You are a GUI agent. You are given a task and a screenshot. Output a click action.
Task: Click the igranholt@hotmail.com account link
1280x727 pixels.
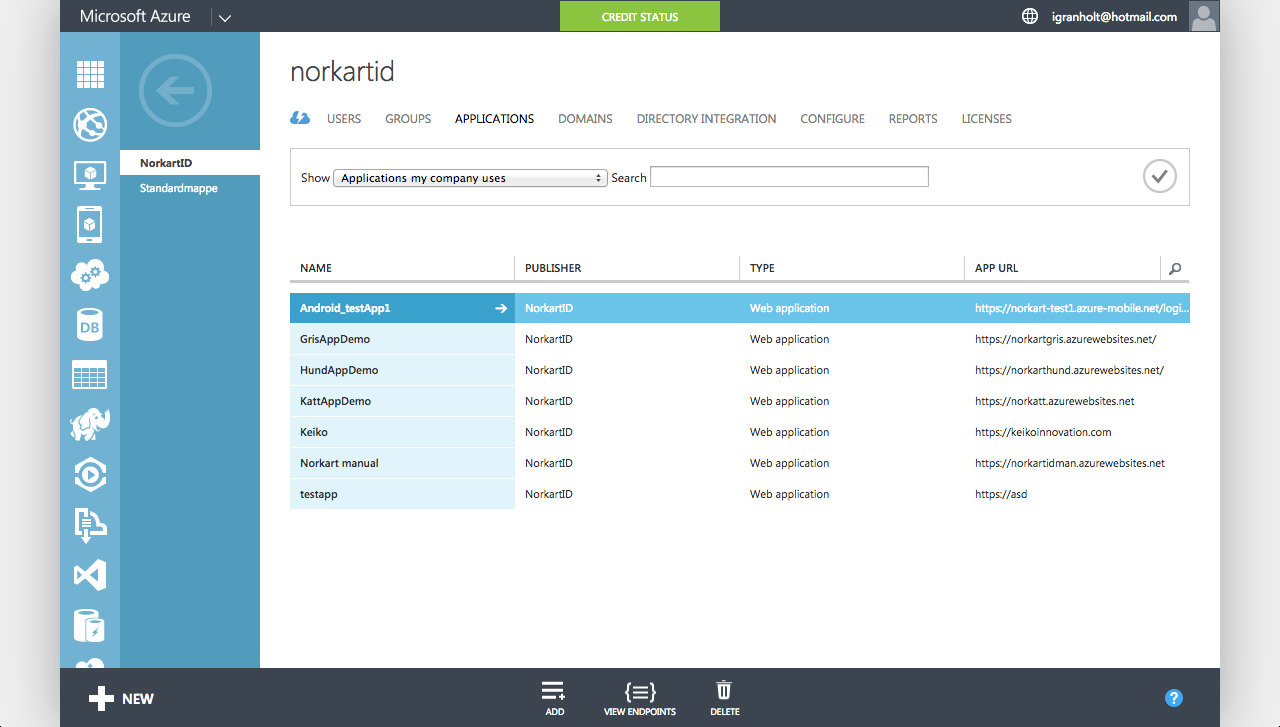(1114, 16)
